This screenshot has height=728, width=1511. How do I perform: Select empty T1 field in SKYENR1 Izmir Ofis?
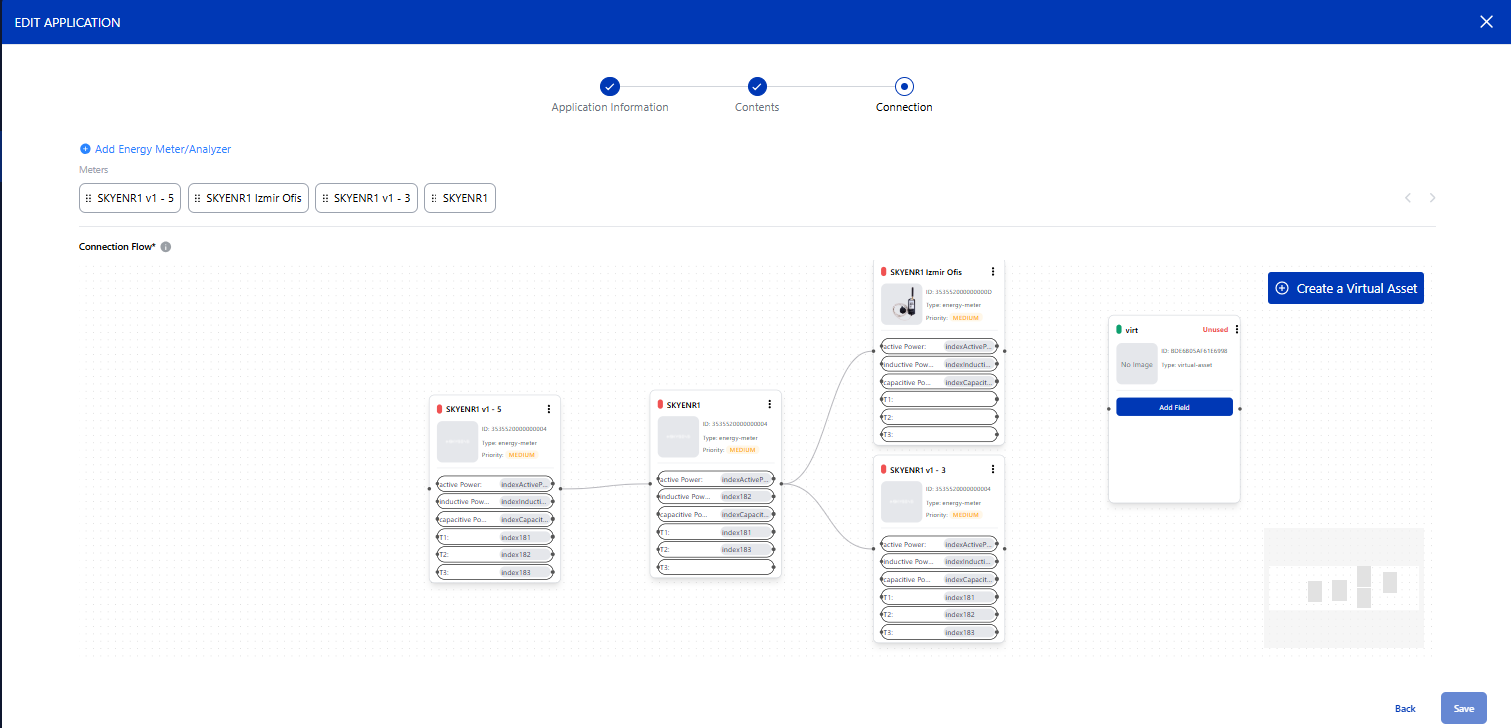[938, 399]
